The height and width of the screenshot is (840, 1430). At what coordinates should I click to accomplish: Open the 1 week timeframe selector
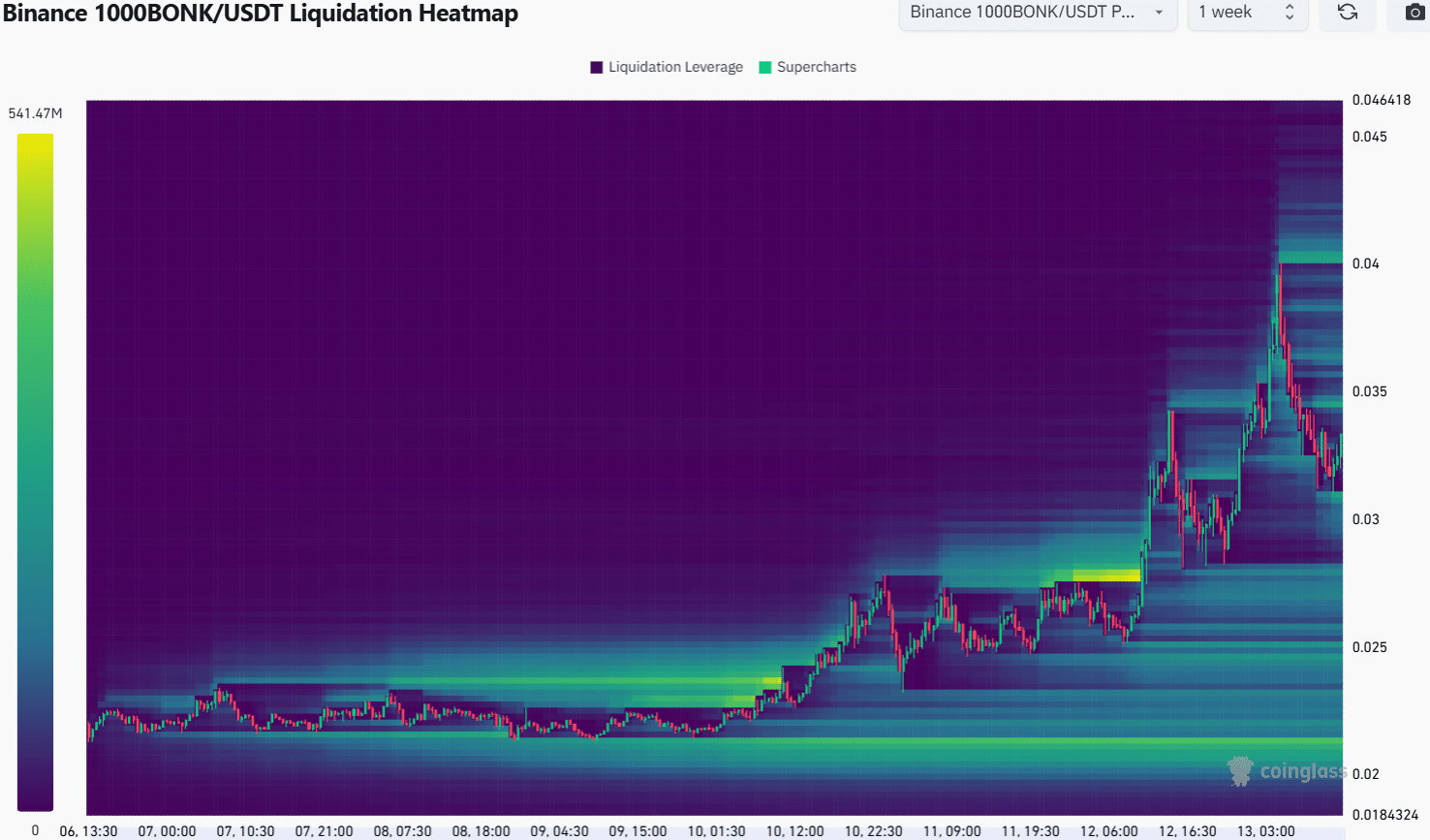pyautogui.click(x=1248, y=13)
